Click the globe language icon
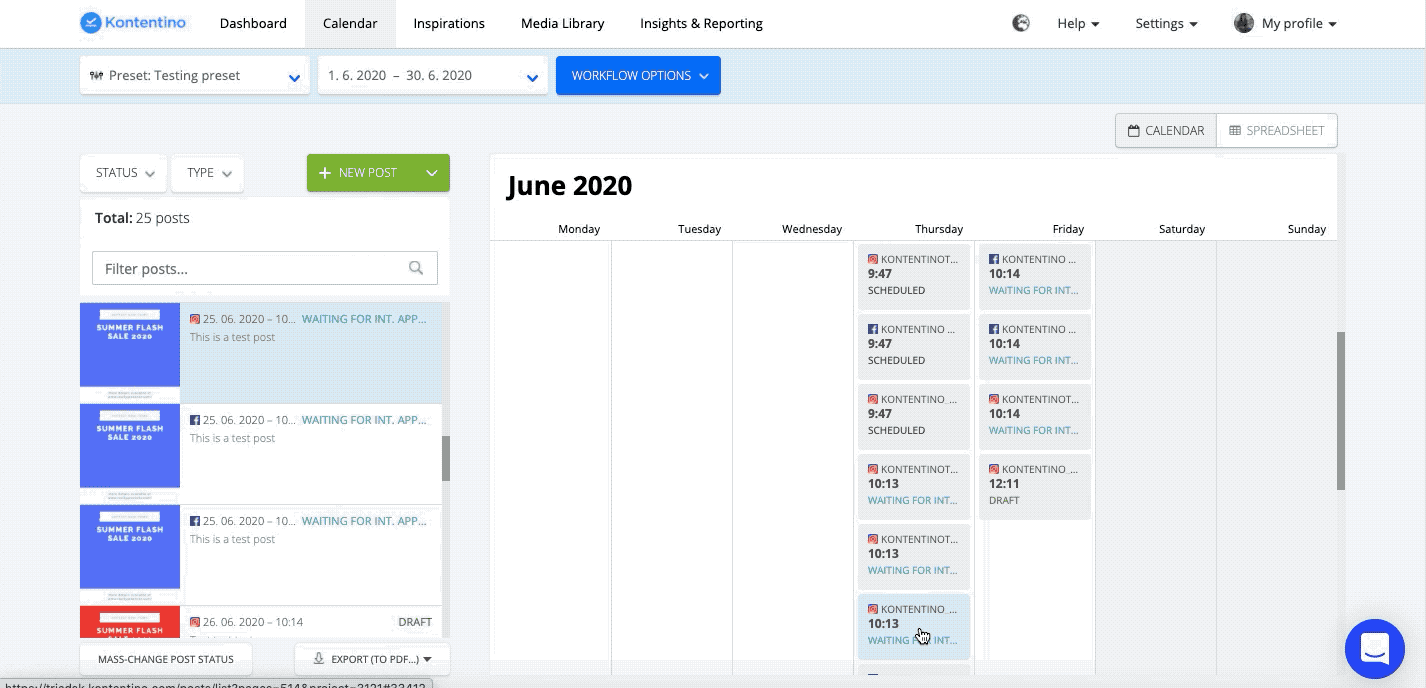This screenshot has width=1426, height=688. click(x=1021, y=23)
